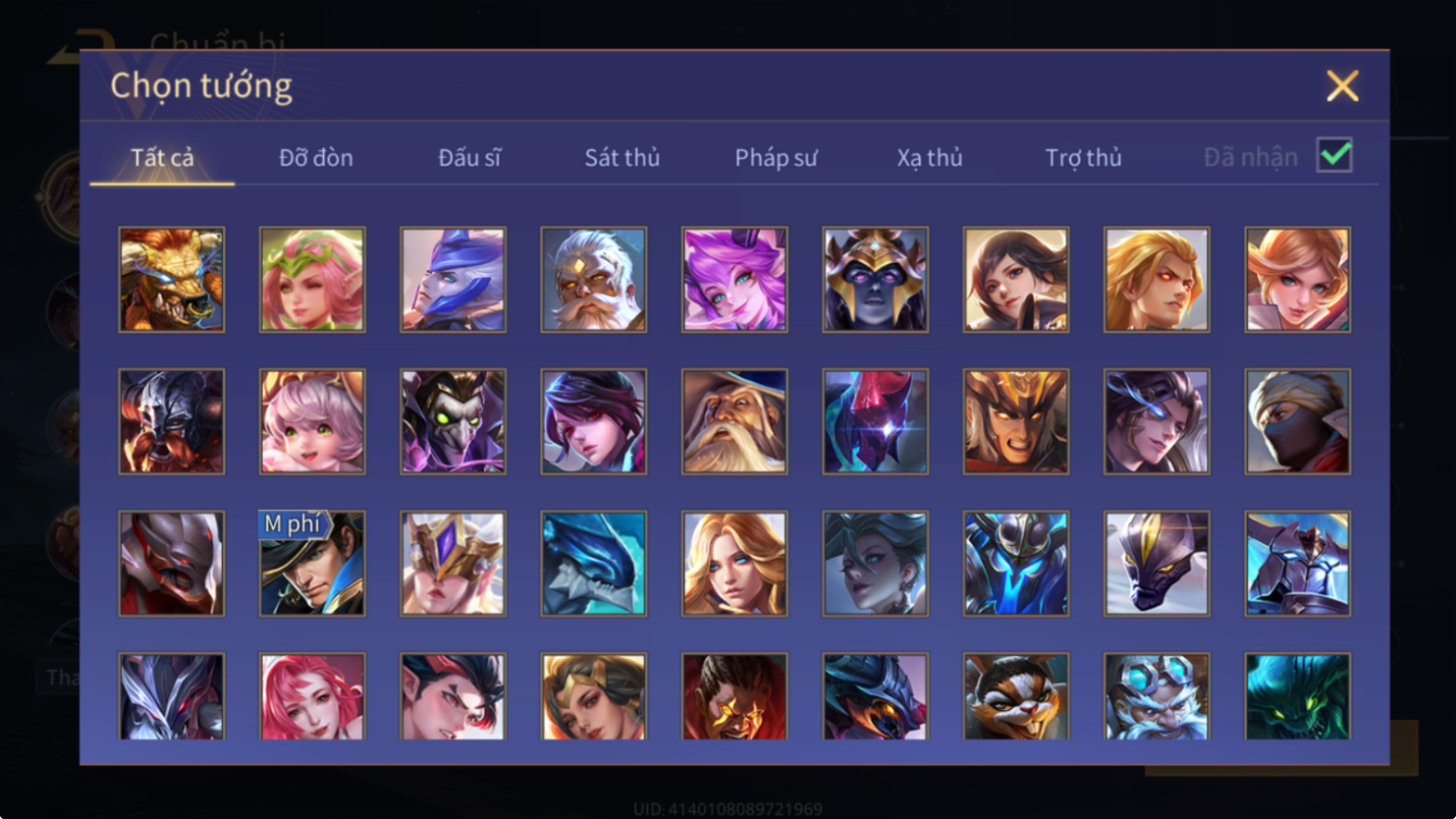Pick the goggles-wearing white-bearded dwarf hero
This screenshot has width=1456, height=819.
click(1157, 696)
